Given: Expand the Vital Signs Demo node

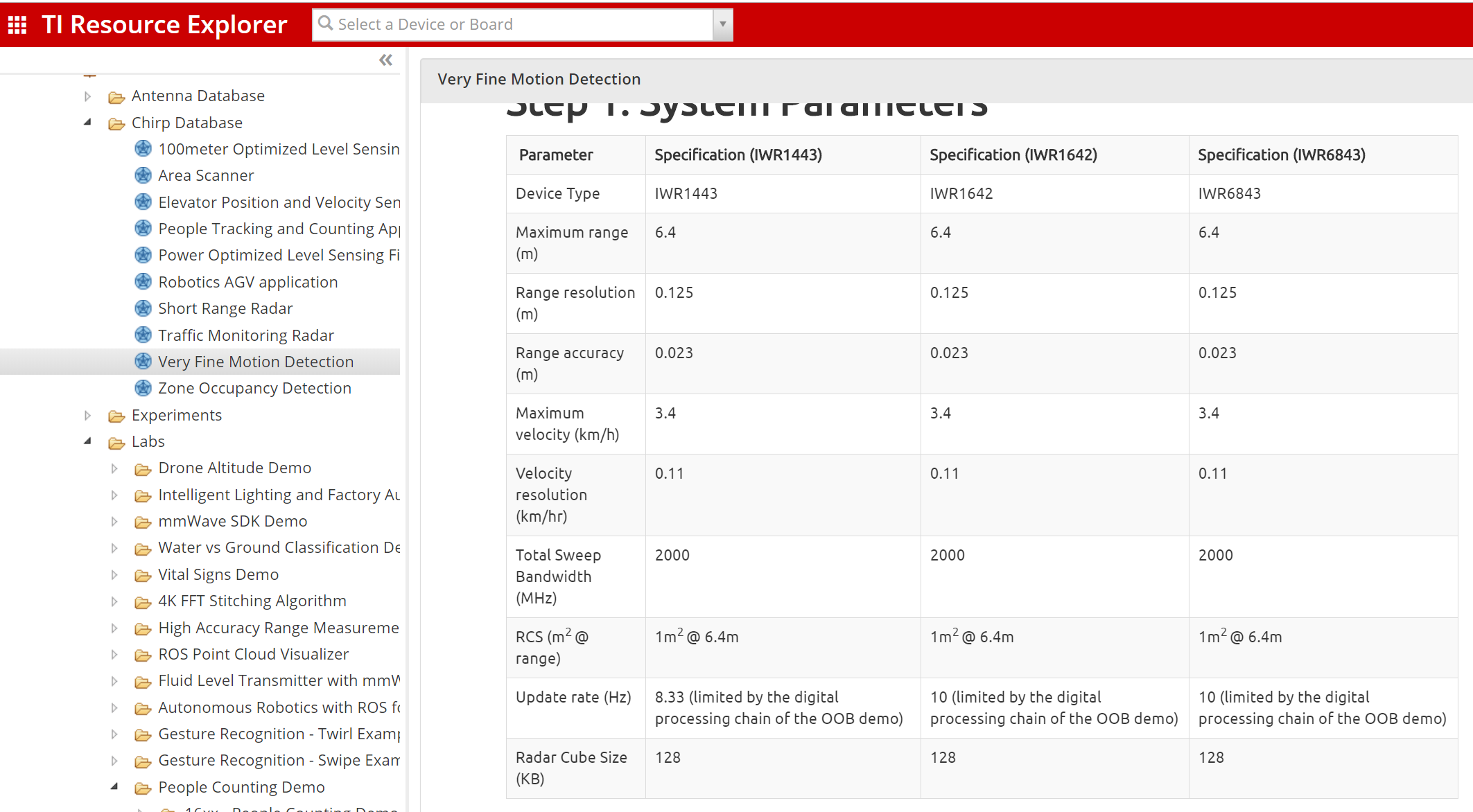Looking at the screenshot, I should click(x=114, y=575).
